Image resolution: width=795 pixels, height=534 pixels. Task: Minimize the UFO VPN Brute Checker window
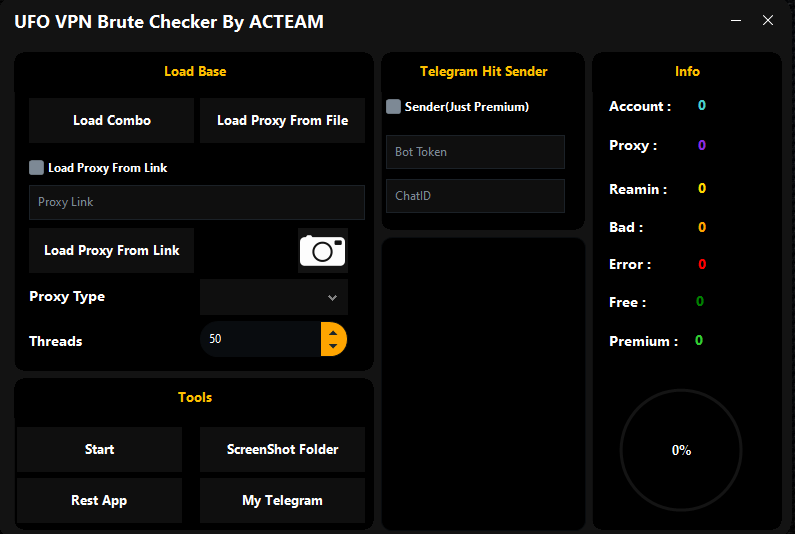(x=736, y=21)
